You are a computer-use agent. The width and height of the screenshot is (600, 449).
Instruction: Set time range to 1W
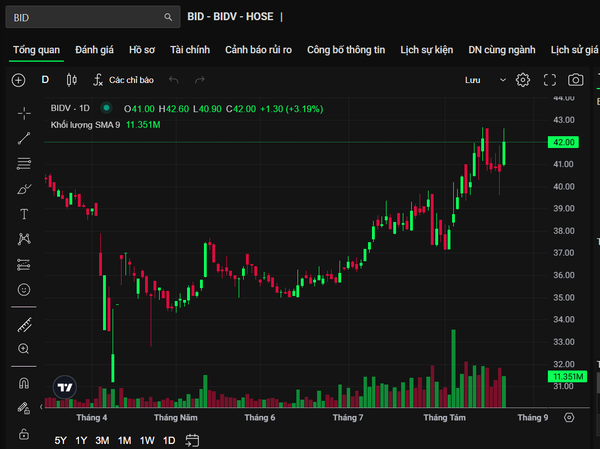pos(147,441)
